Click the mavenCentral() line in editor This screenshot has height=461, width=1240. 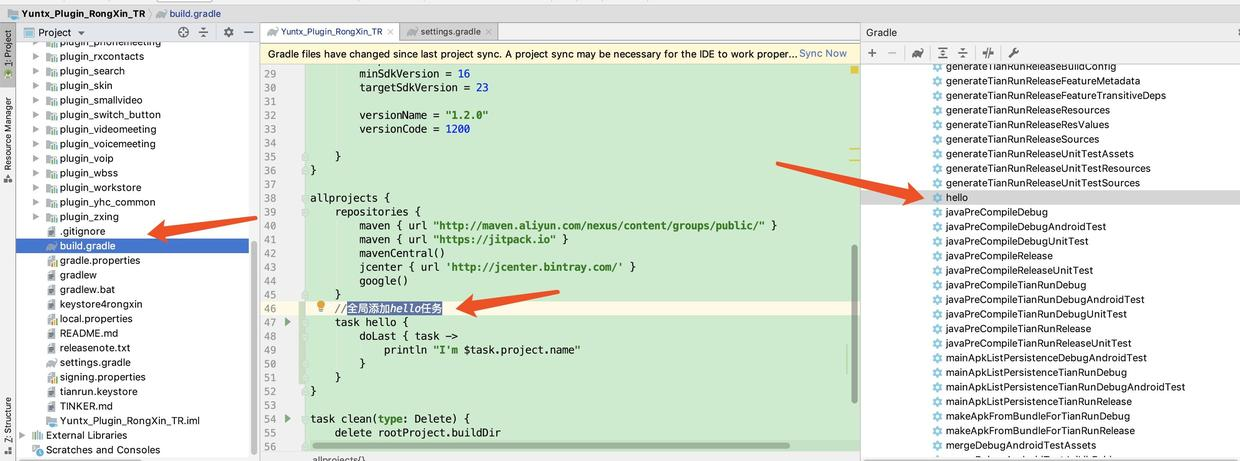402,253
